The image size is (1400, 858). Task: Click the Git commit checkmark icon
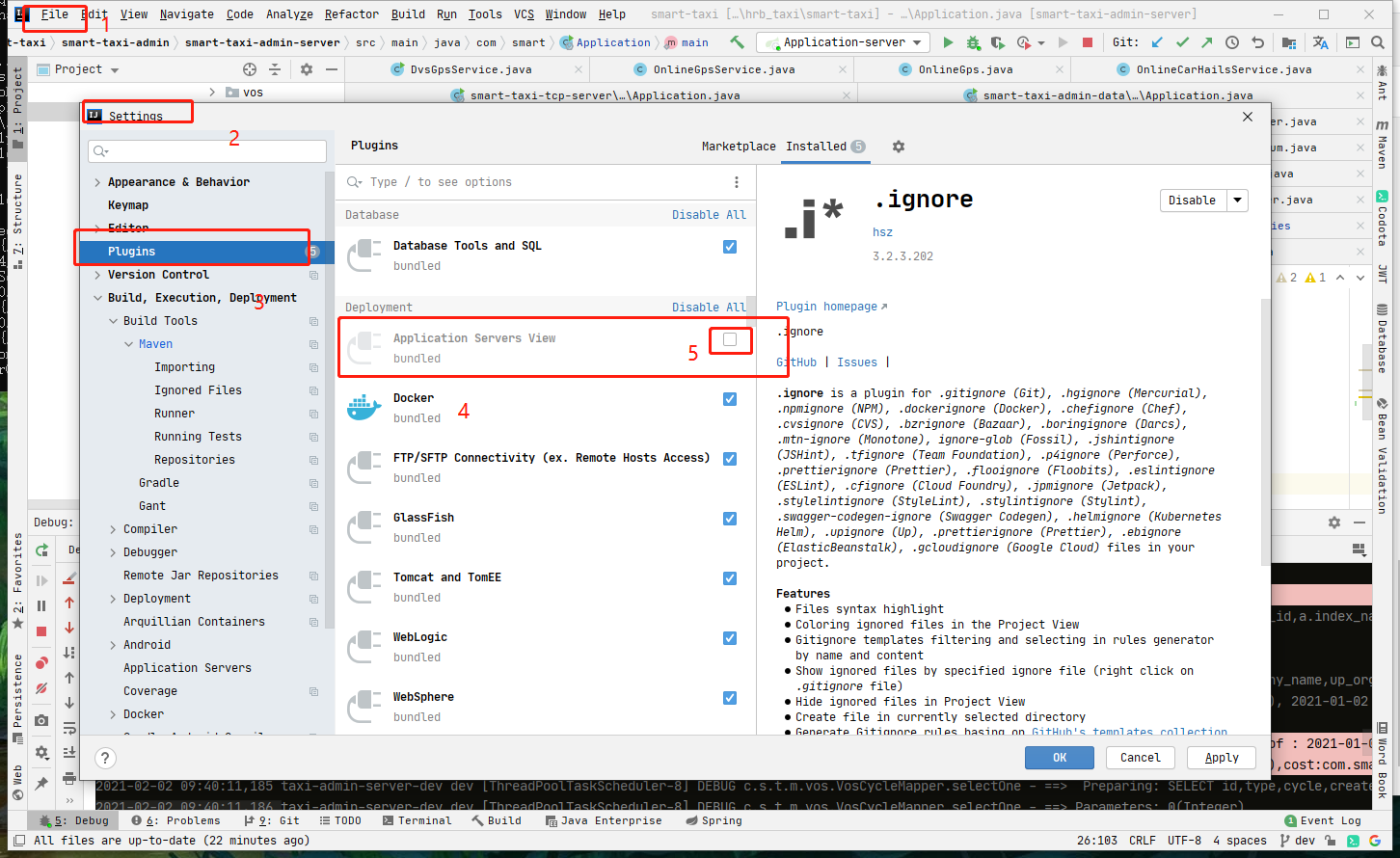point(1182,42)
